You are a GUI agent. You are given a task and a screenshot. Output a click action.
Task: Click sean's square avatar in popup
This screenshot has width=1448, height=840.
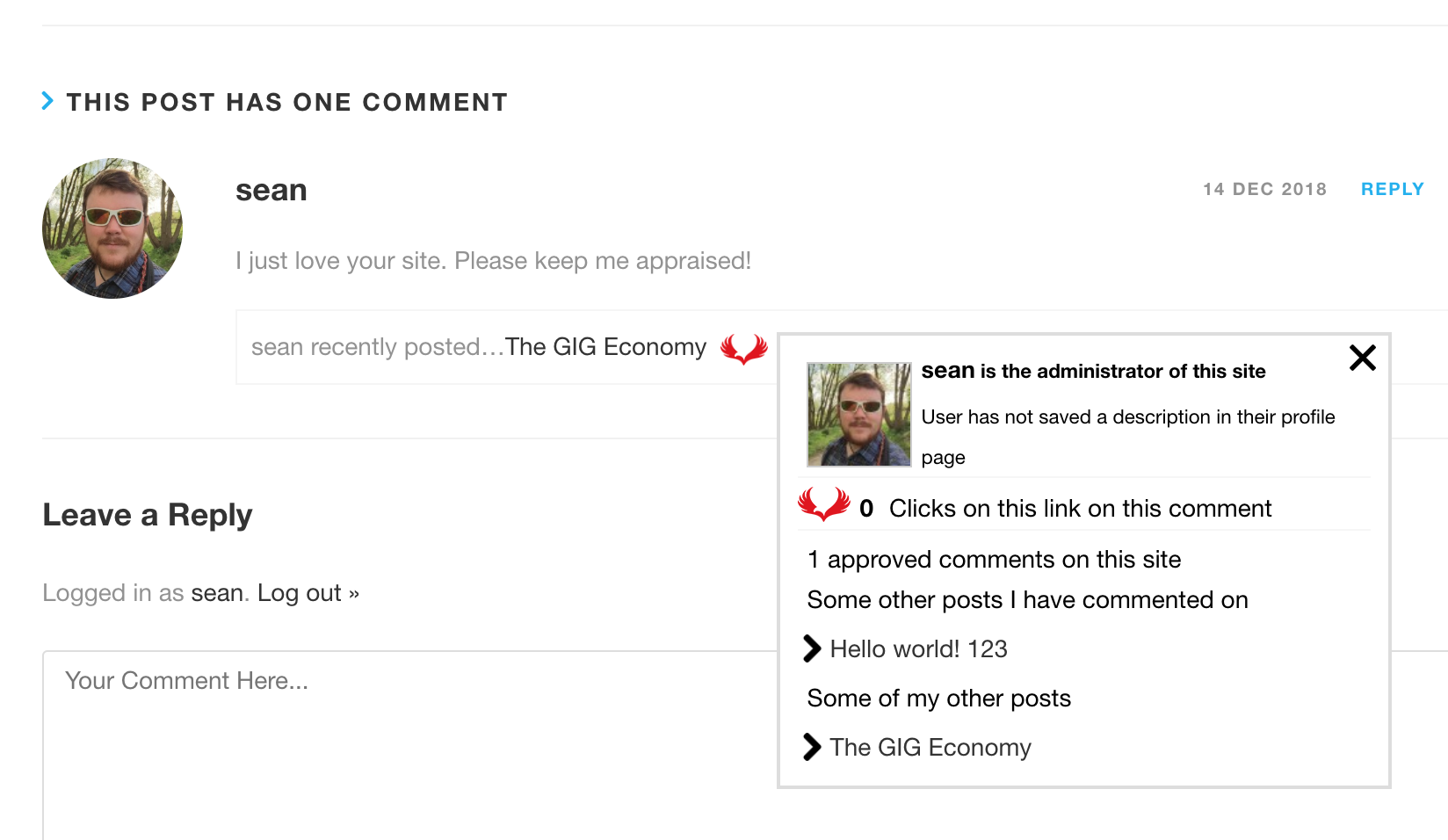coord(858,414)
